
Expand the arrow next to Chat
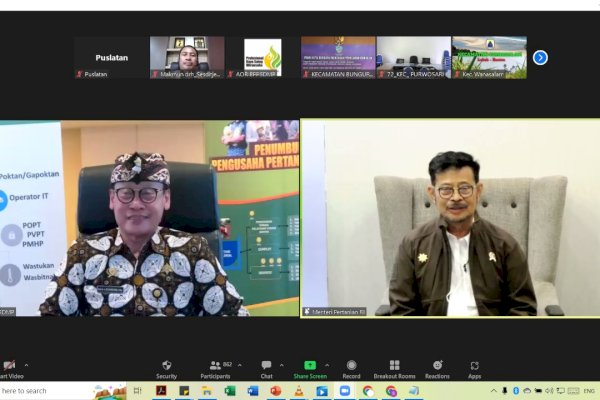click(282, 365)
